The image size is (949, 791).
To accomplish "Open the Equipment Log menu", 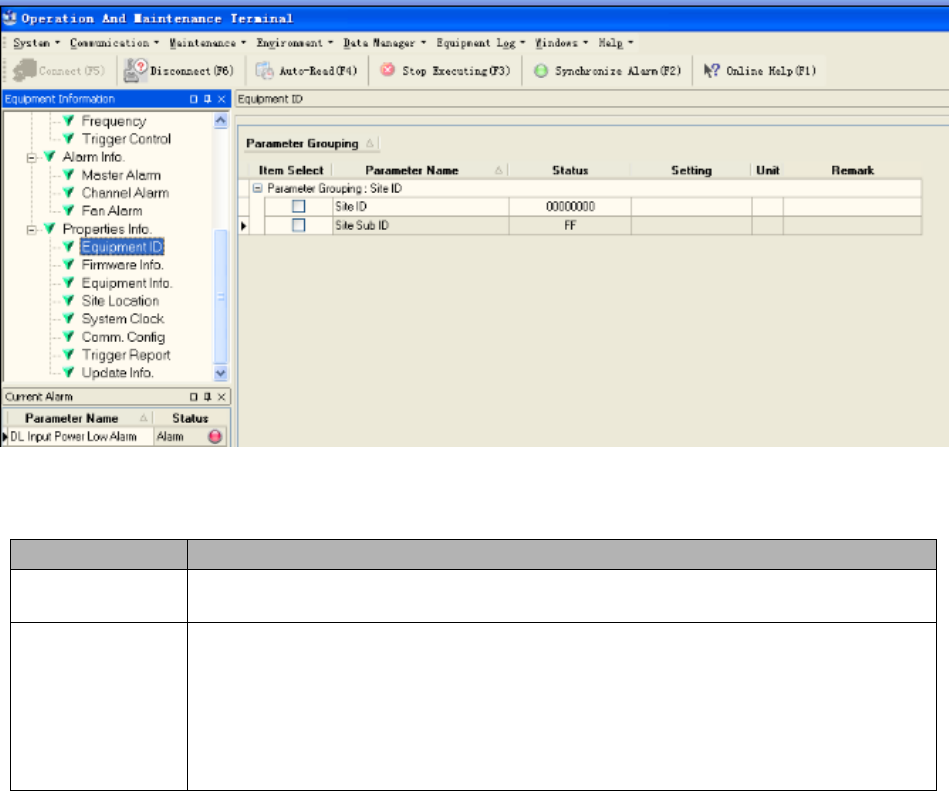I will pos(481,42).
